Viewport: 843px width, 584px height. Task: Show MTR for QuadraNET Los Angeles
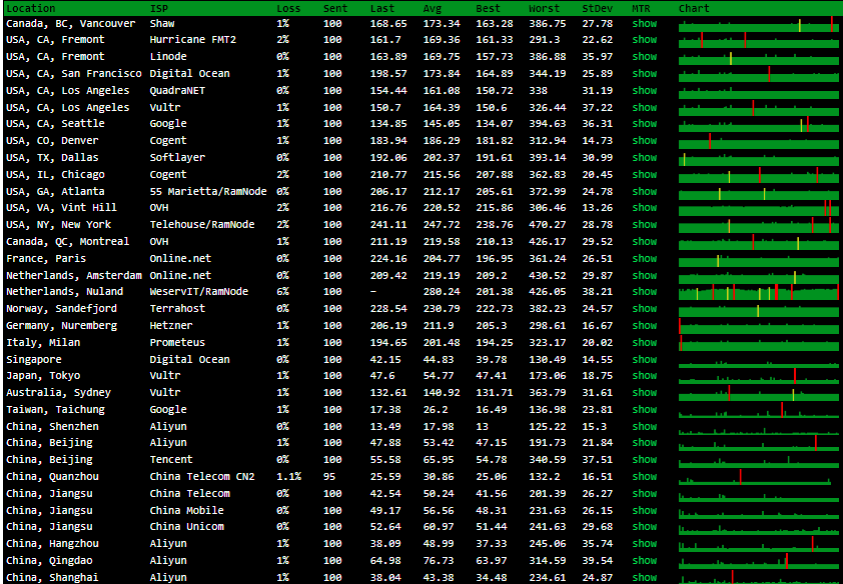tap(644, 91)
